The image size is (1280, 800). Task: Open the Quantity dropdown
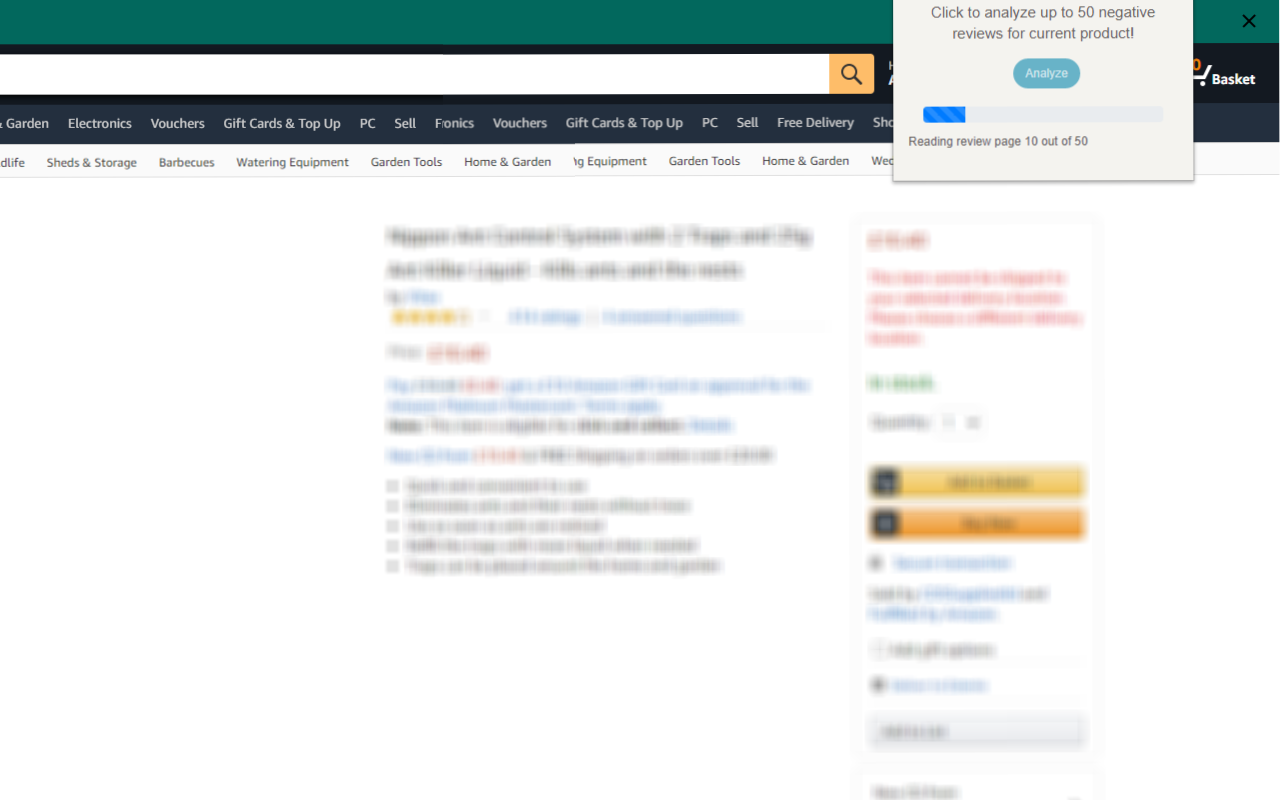(x=960, y=422)
